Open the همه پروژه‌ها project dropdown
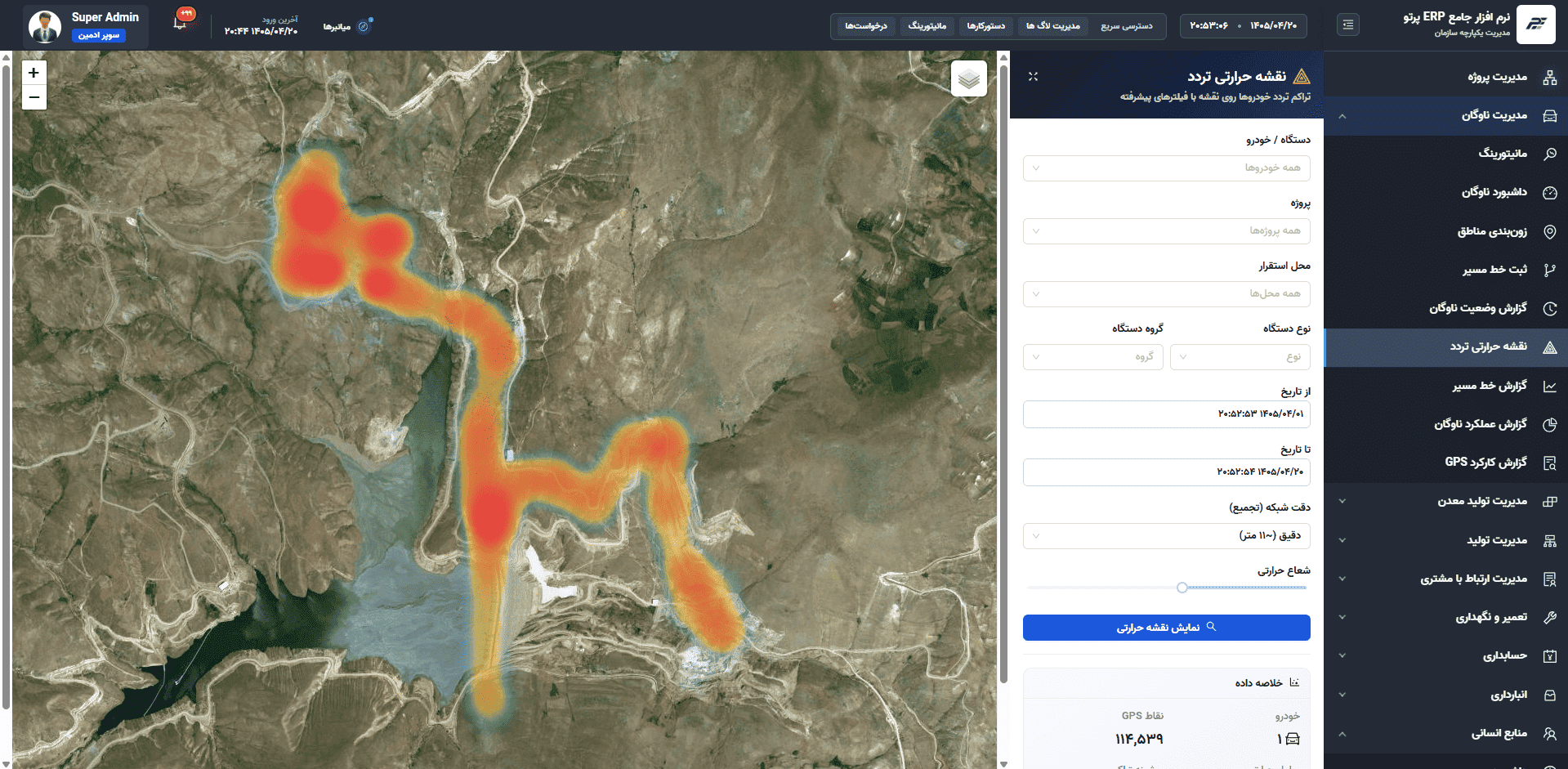The width and height of the screenshot is (1568, 769). (x=1166, y=231)
